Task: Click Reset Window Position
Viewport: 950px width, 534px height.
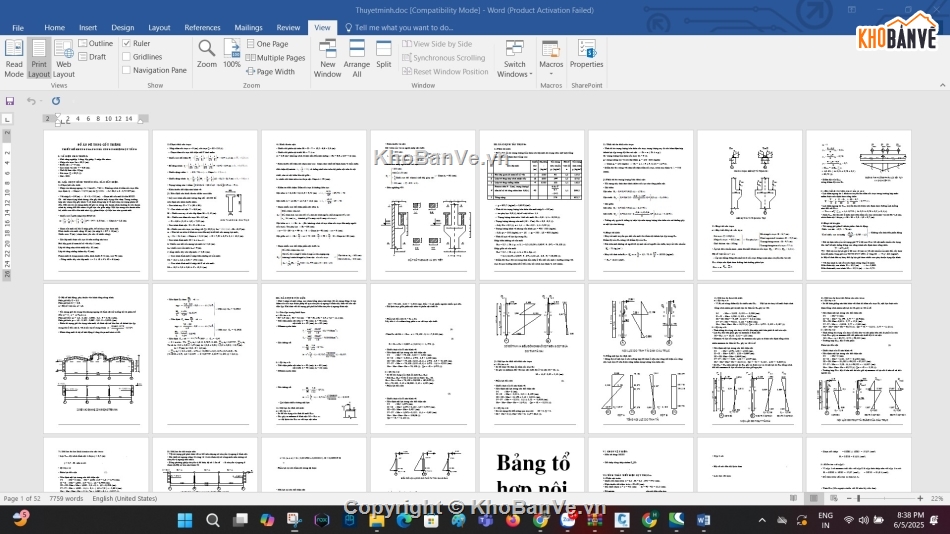Action: (445, 72)
